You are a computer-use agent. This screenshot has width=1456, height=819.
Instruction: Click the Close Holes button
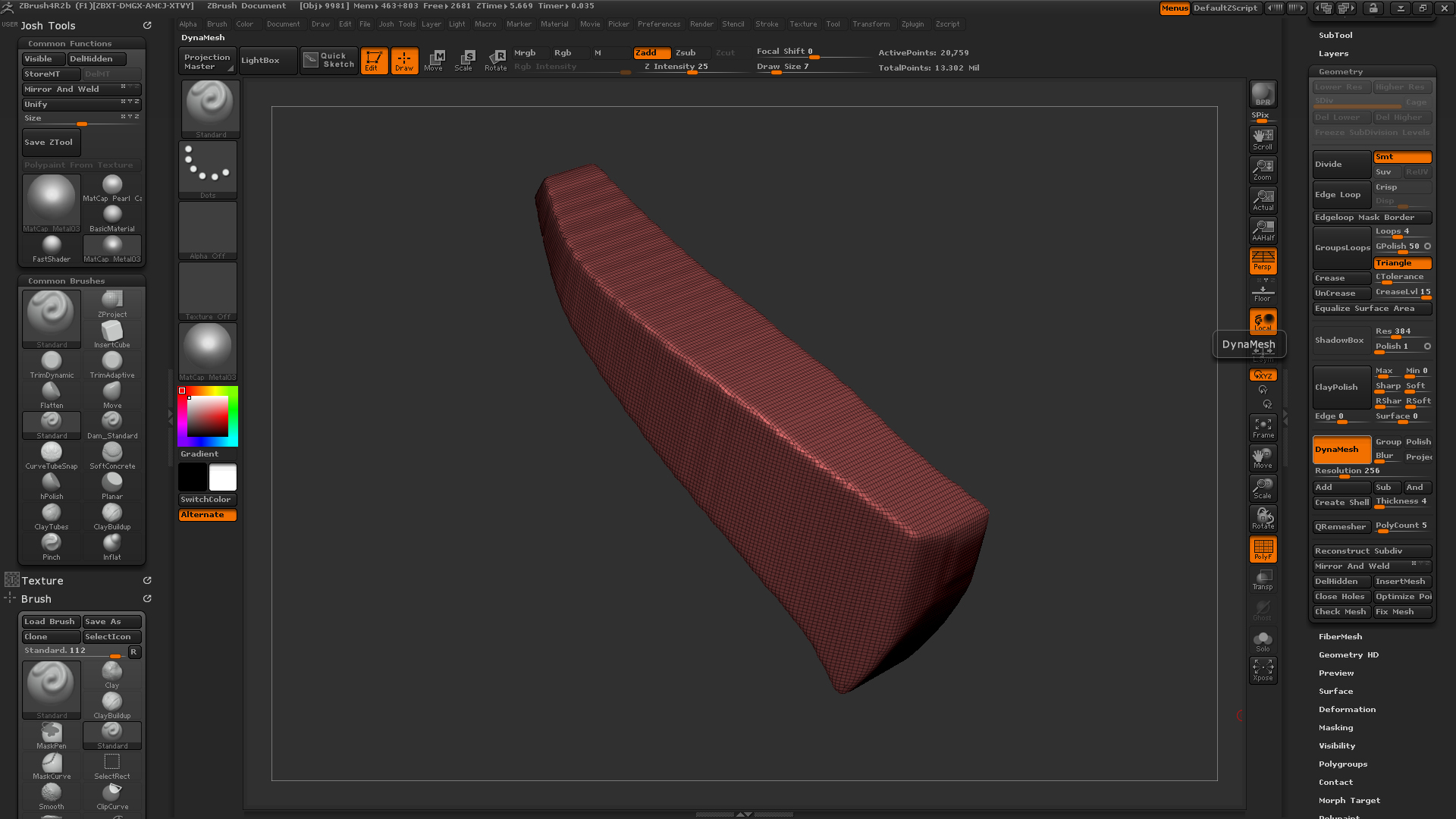(x=1341, y=597)
